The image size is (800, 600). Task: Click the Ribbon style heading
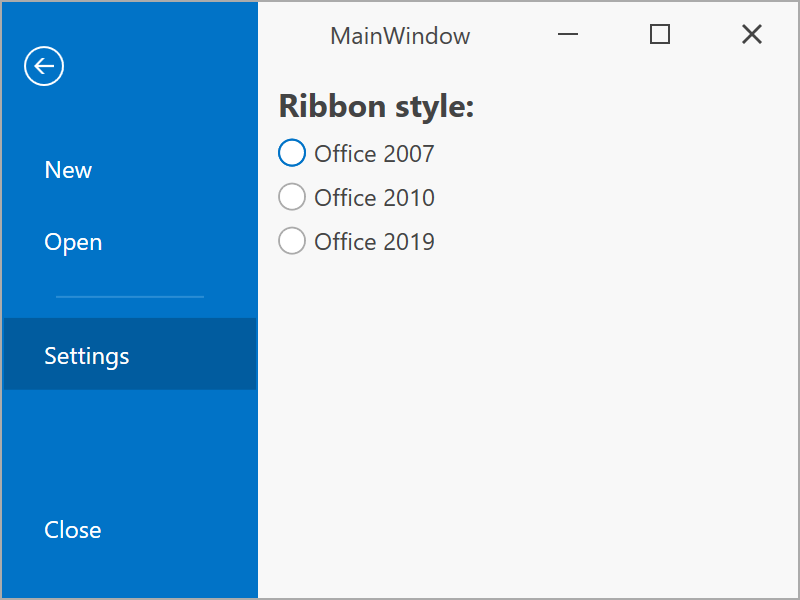coord(376,106)
